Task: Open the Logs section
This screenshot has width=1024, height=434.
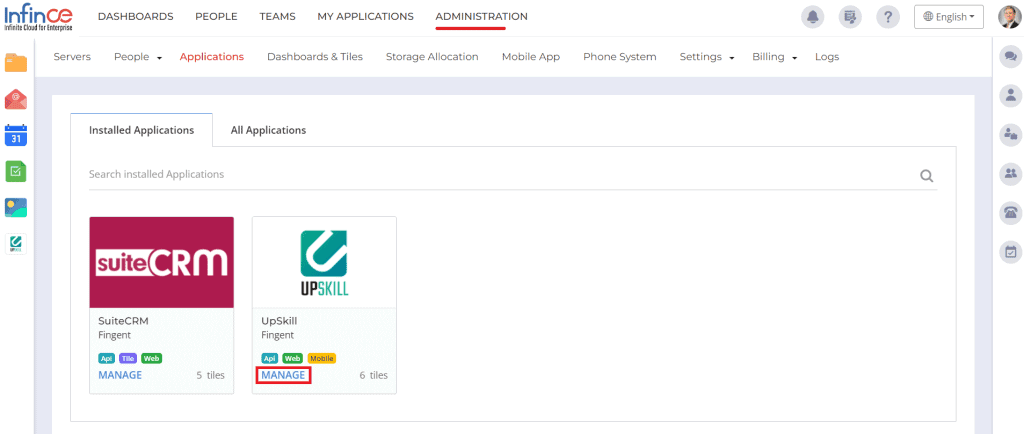Action: click(x=827, y=57)
